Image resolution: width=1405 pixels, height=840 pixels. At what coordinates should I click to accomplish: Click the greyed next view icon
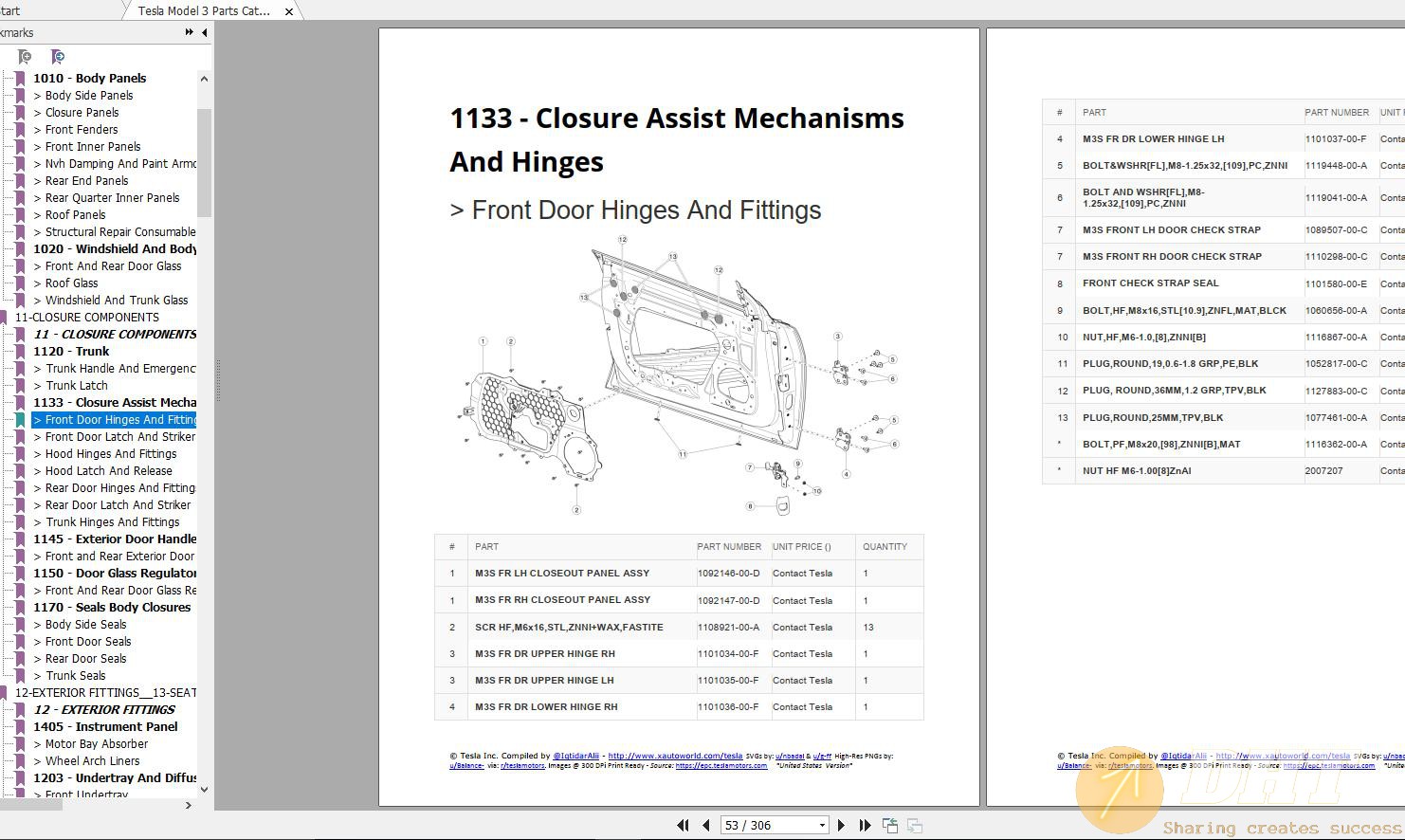pyautogui.click(x=915, y=826)
